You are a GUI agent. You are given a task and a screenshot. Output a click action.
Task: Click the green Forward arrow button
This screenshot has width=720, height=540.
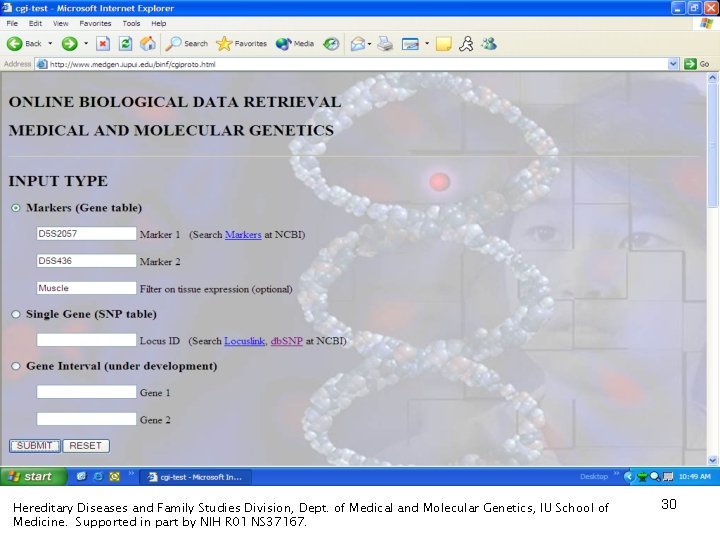coord(70,44)
